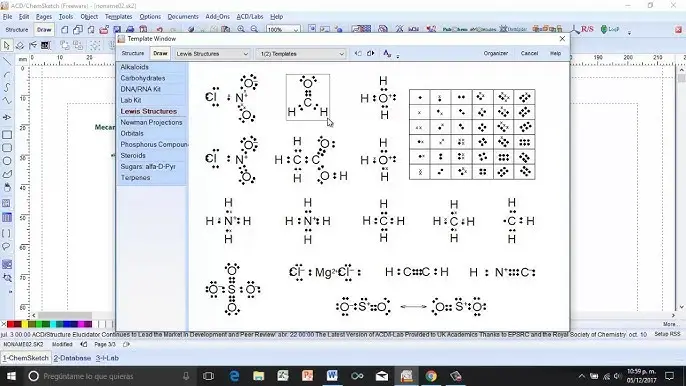Pick the cyan color swatch in palette
Screen dimensions: 686x386
(52, 324)
